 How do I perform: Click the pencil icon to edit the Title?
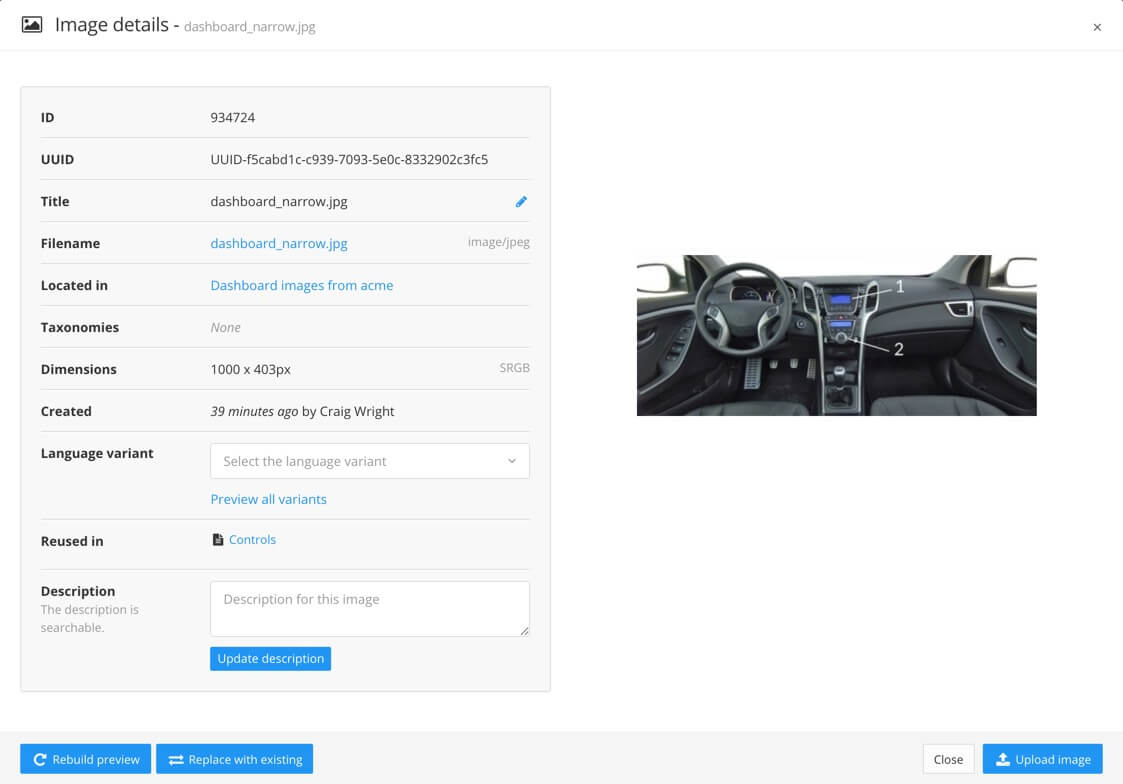coord(521,201)
